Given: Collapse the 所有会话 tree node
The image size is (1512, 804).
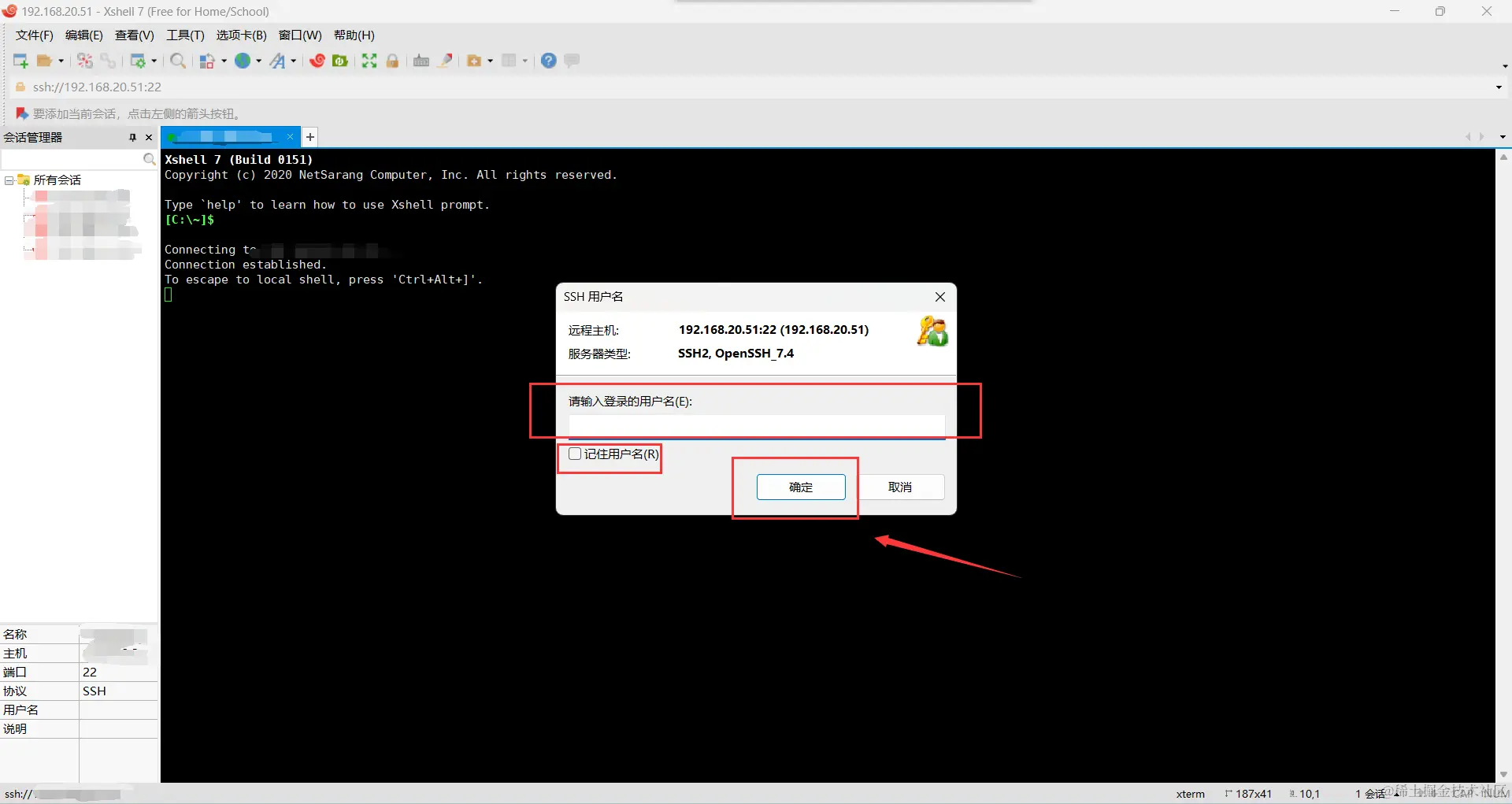Looking at the screenshot, I should coord(9,180).
